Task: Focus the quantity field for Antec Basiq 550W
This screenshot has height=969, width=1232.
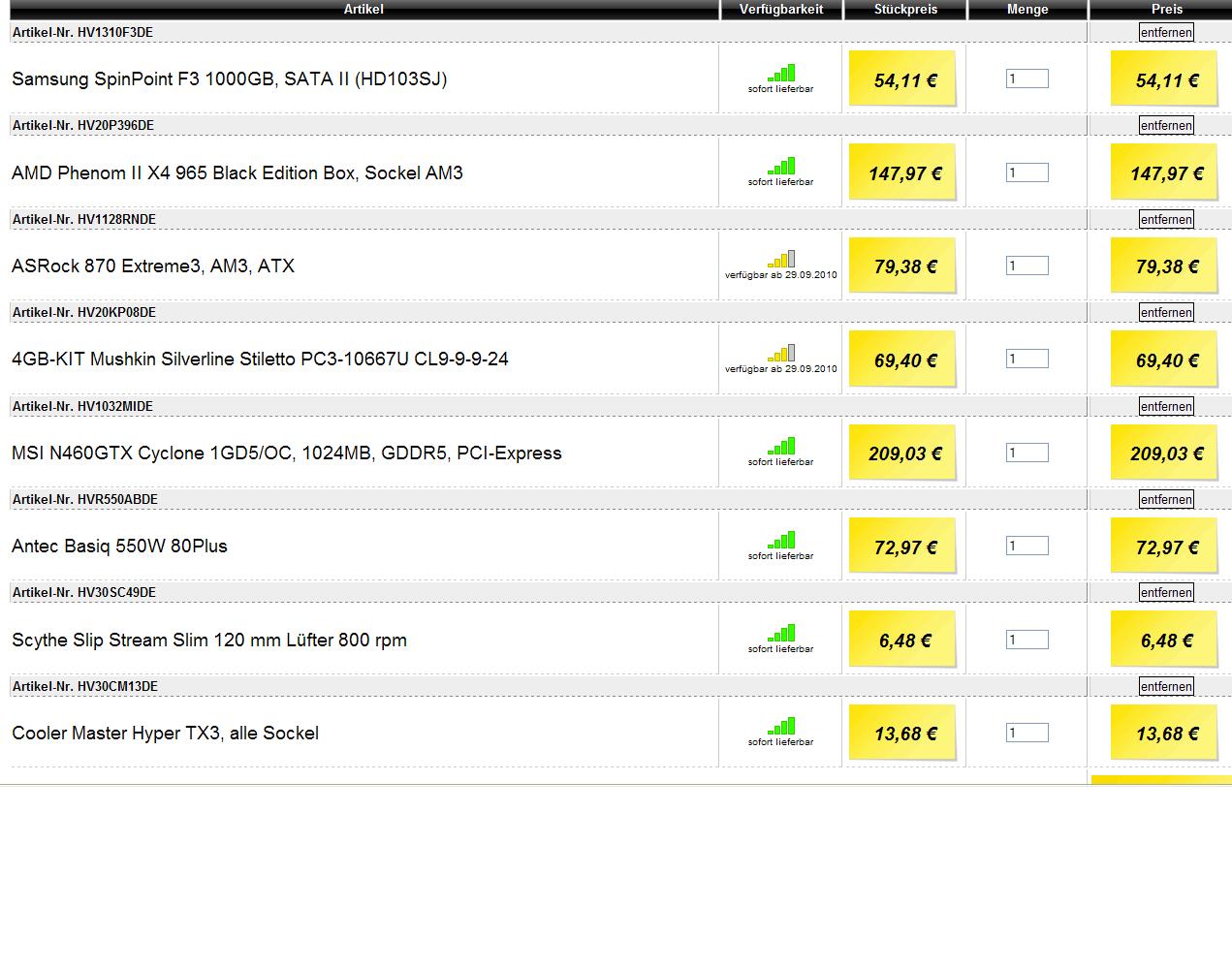Action: tap(1027, 546)
